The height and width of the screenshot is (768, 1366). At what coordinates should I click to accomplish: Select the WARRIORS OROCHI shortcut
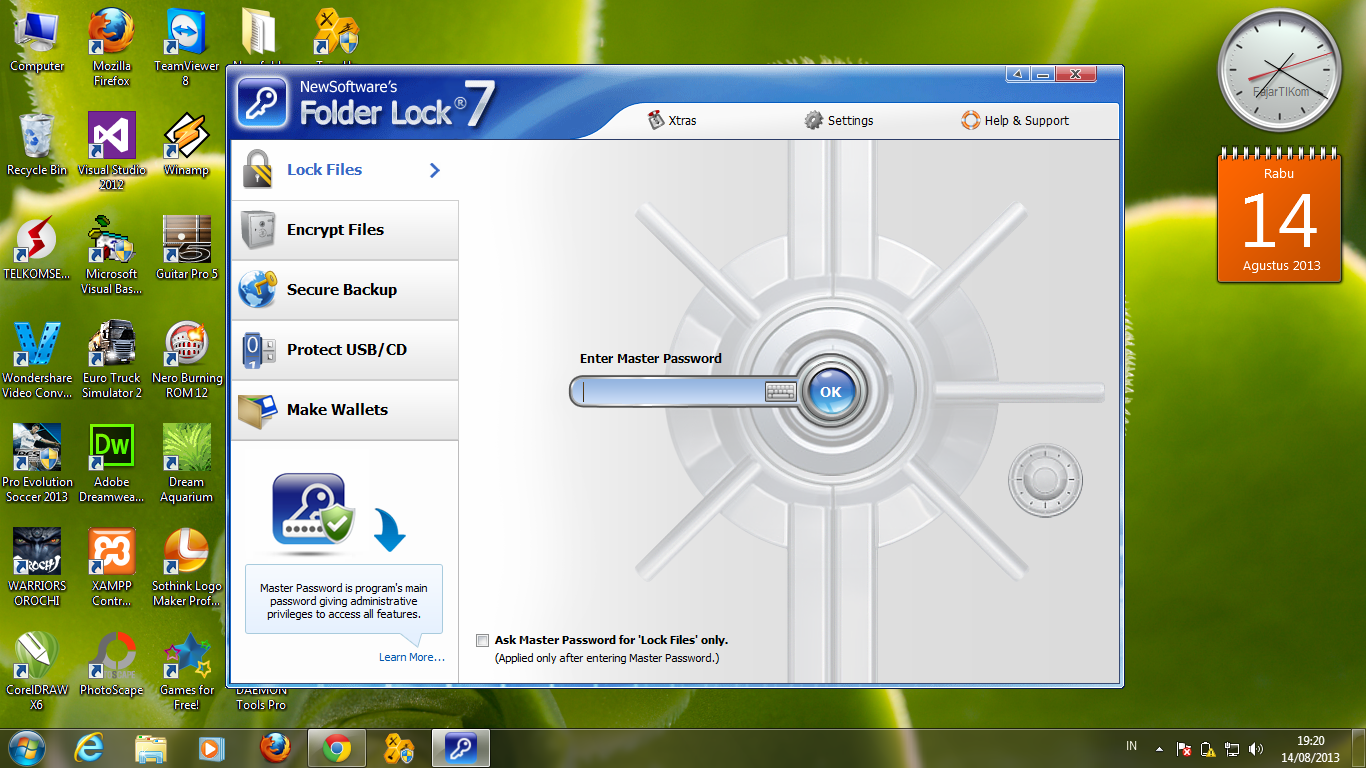37,568
